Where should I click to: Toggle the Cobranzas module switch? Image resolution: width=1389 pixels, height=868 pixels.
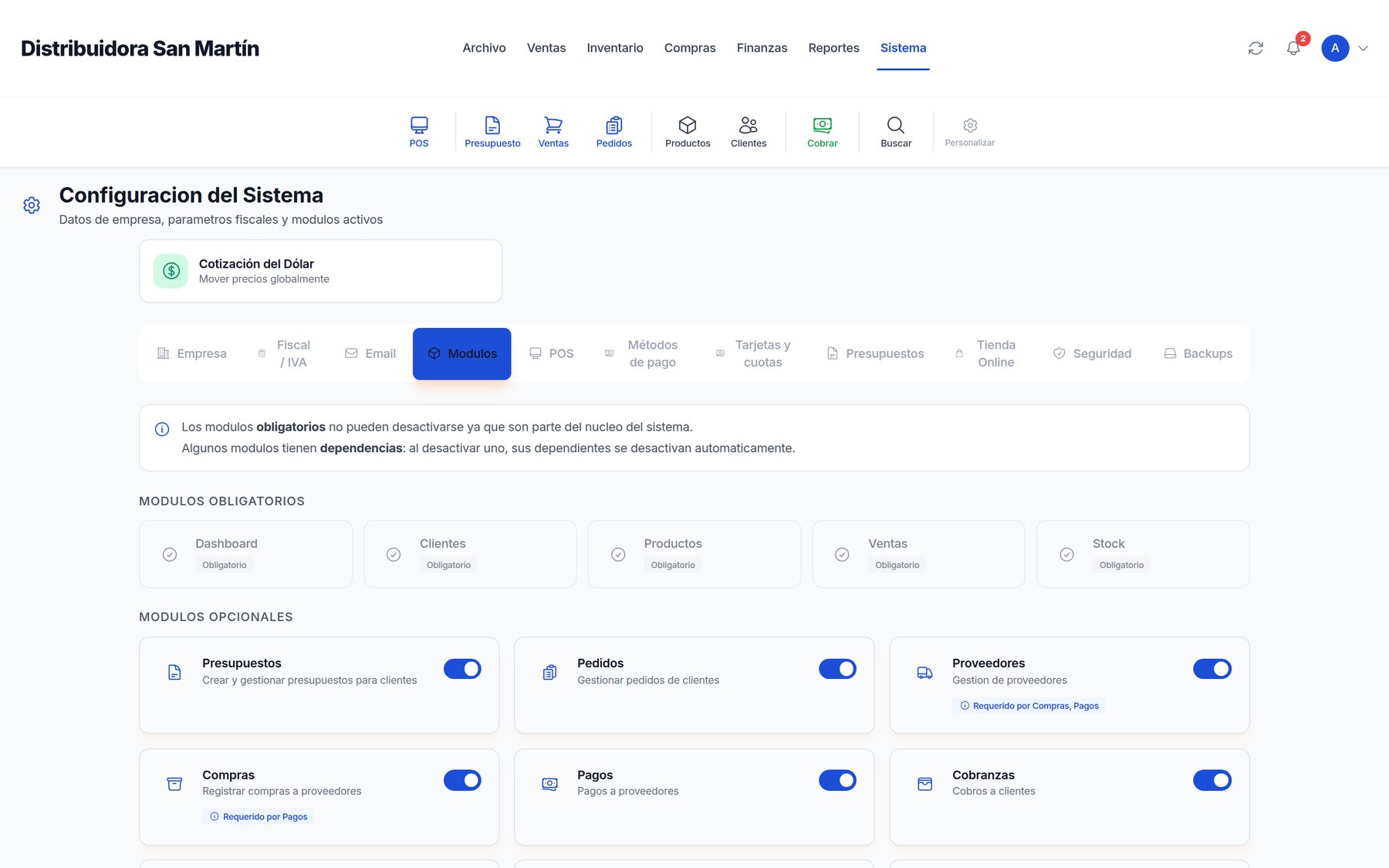[x=1212, y=780]
